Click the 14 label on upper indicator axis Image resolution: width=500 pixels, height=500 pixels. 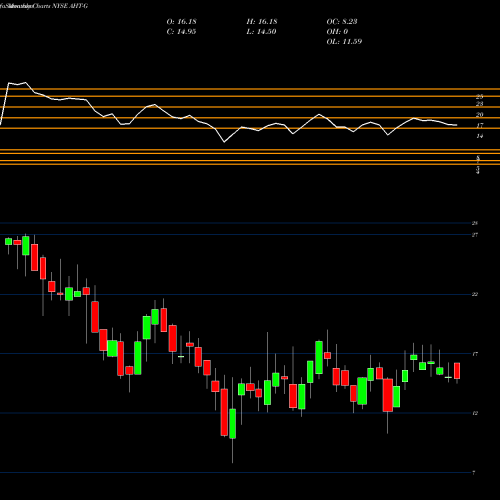[x=480, y=136]
